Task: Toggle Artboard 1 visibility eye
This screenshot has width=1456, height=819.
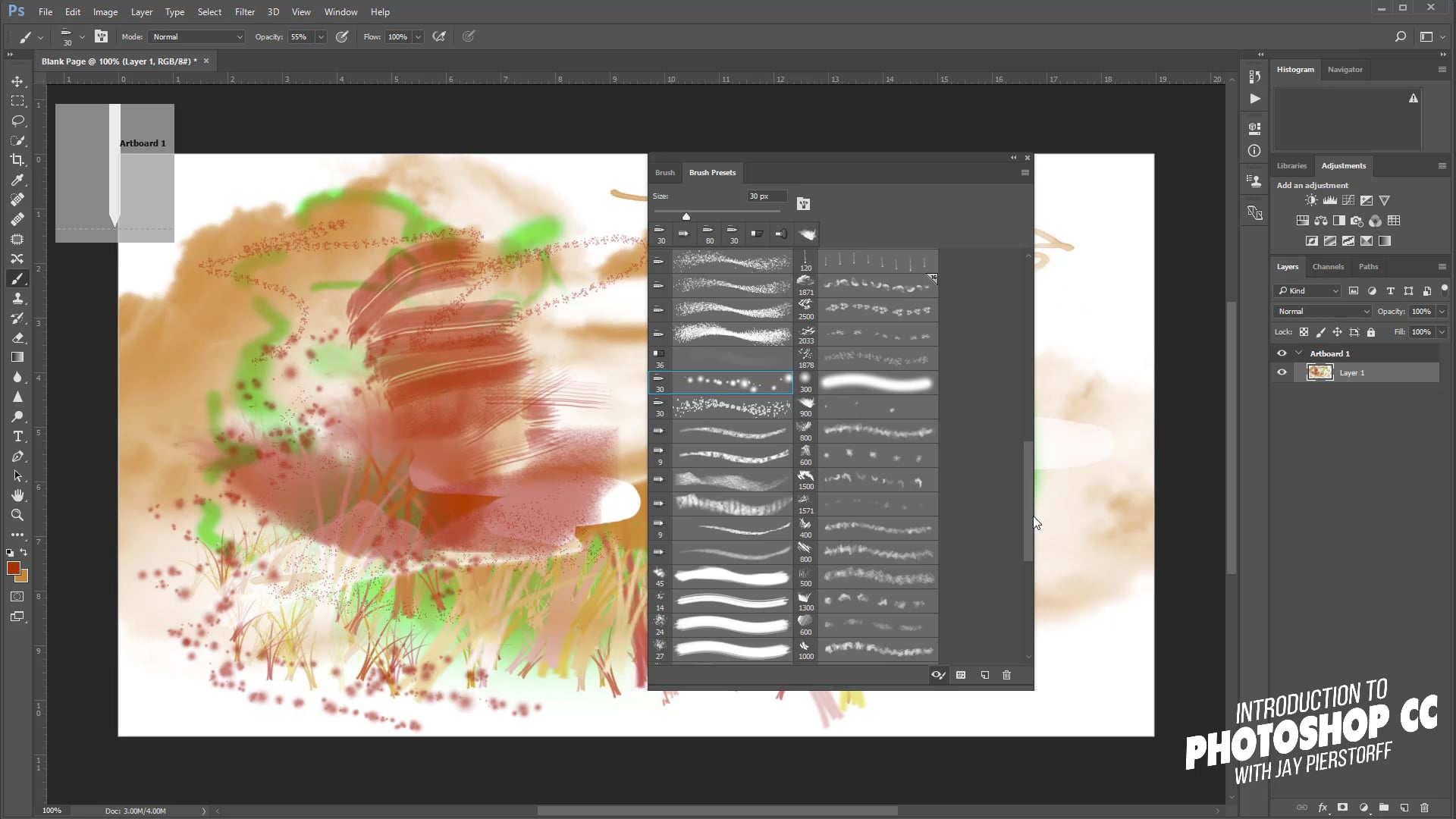Action: click(x=1282, y=353)
